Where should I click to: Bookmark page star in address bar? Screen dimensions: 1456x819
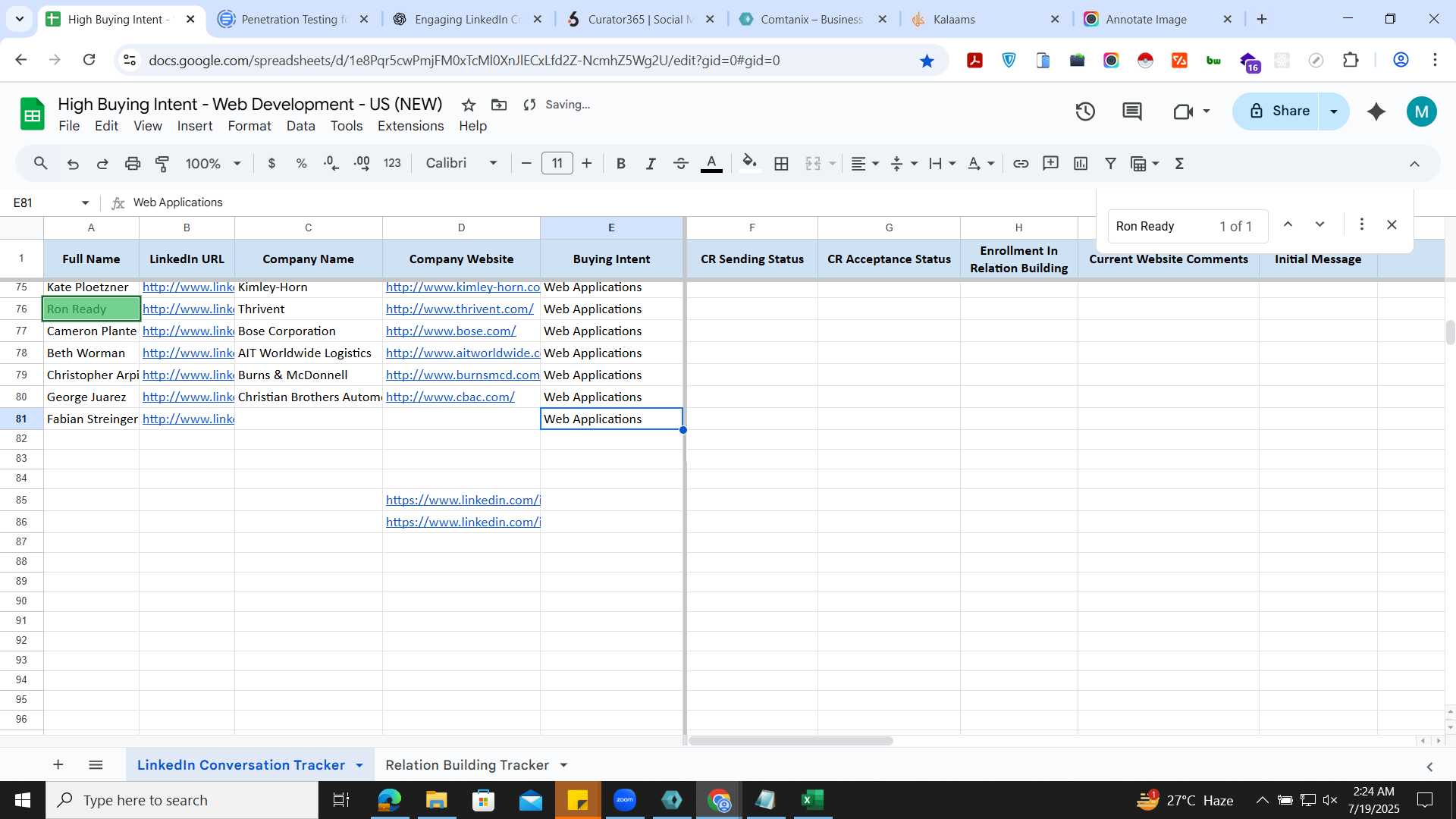click(x=927, y=61)
